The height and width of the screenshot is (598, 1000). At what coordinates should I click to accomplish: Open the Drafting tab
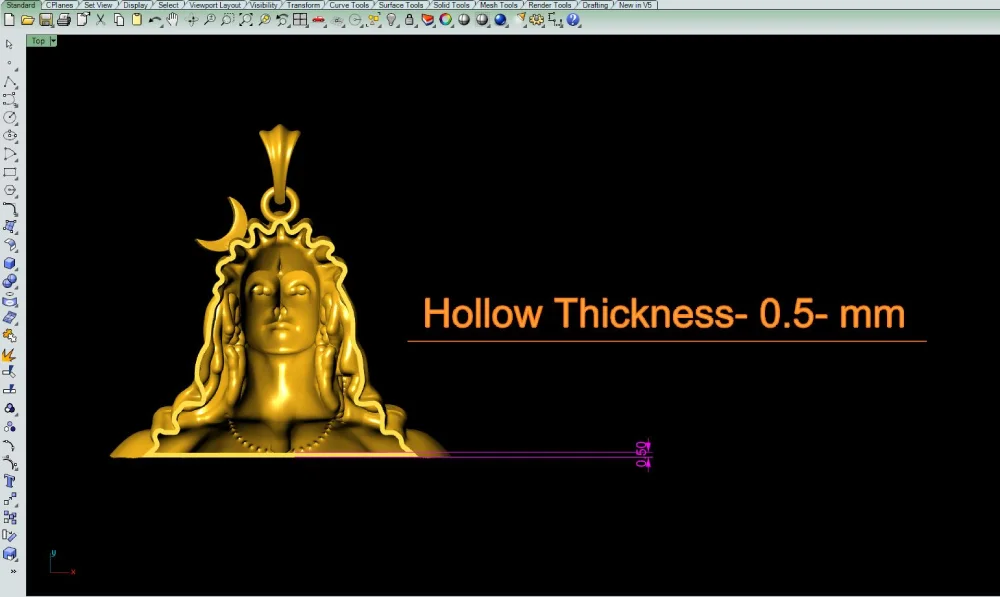coord(595,4)
